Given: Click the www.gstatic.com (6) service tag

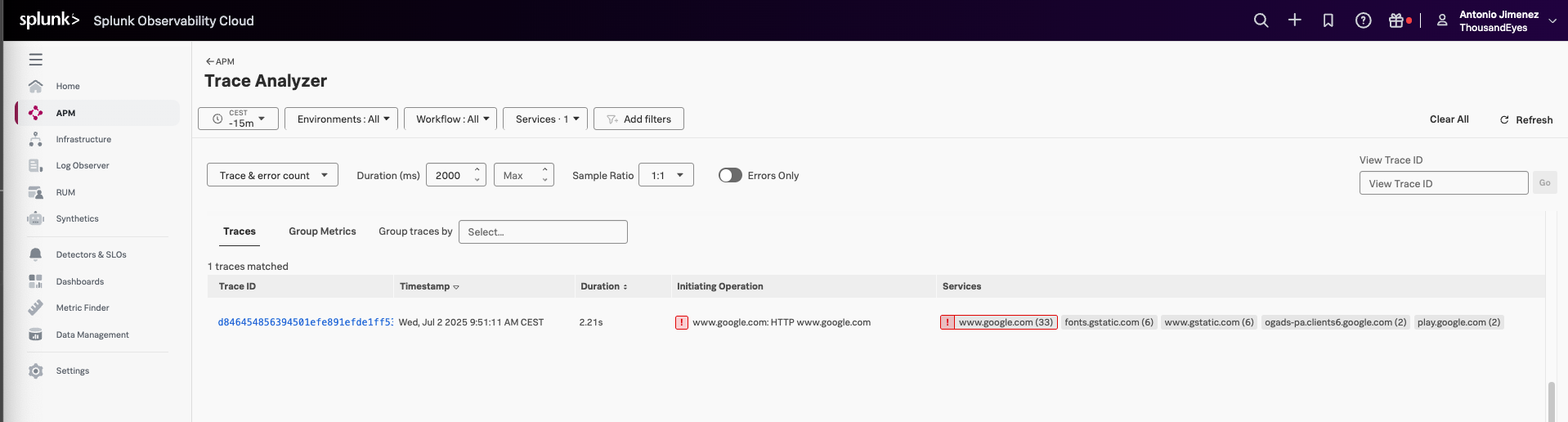Looking at the screenshot, I should point(1209,322).
